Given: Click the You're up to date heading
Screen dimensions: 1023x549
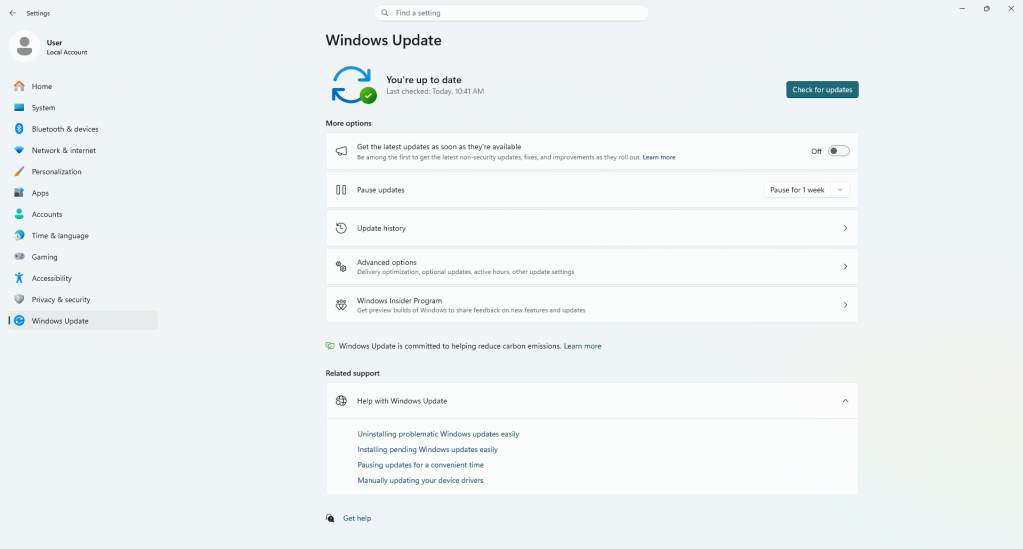Looking at the screenshot, I should click(x=423, y=80).
